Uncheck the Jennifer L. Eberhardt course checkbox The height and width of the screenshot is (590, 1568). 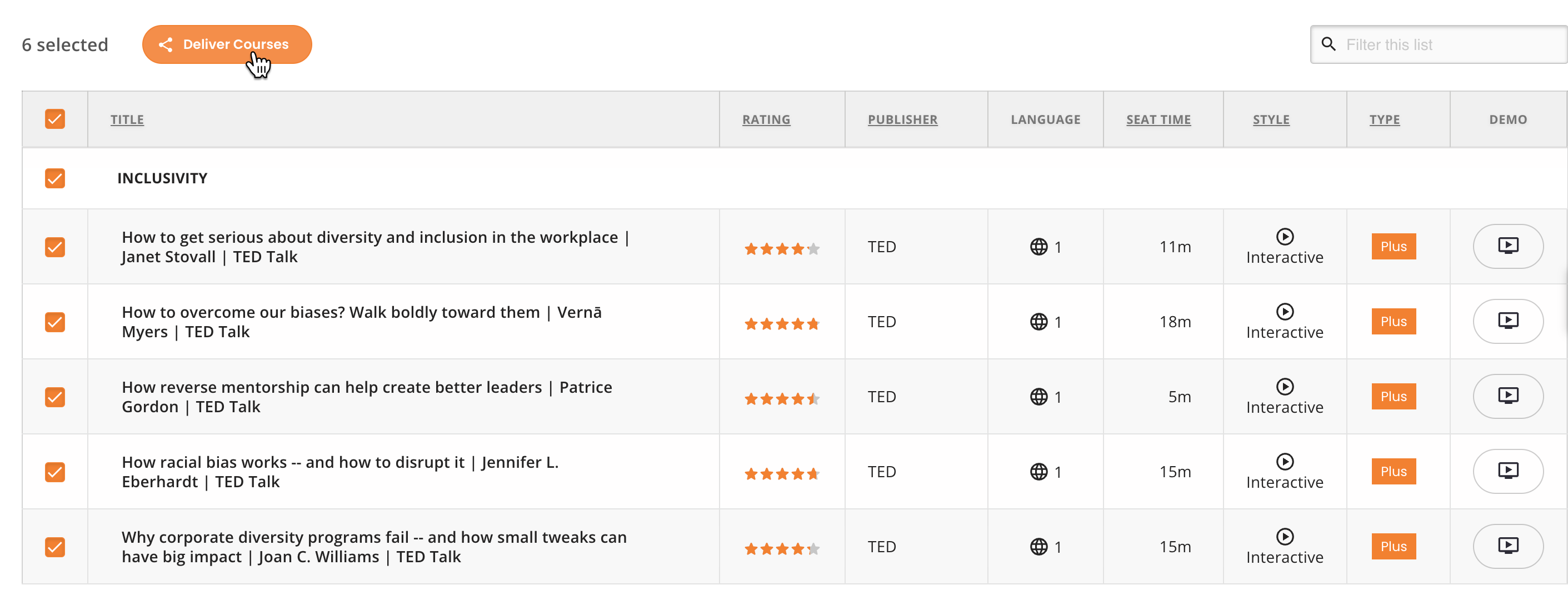(x=55, y=472)
